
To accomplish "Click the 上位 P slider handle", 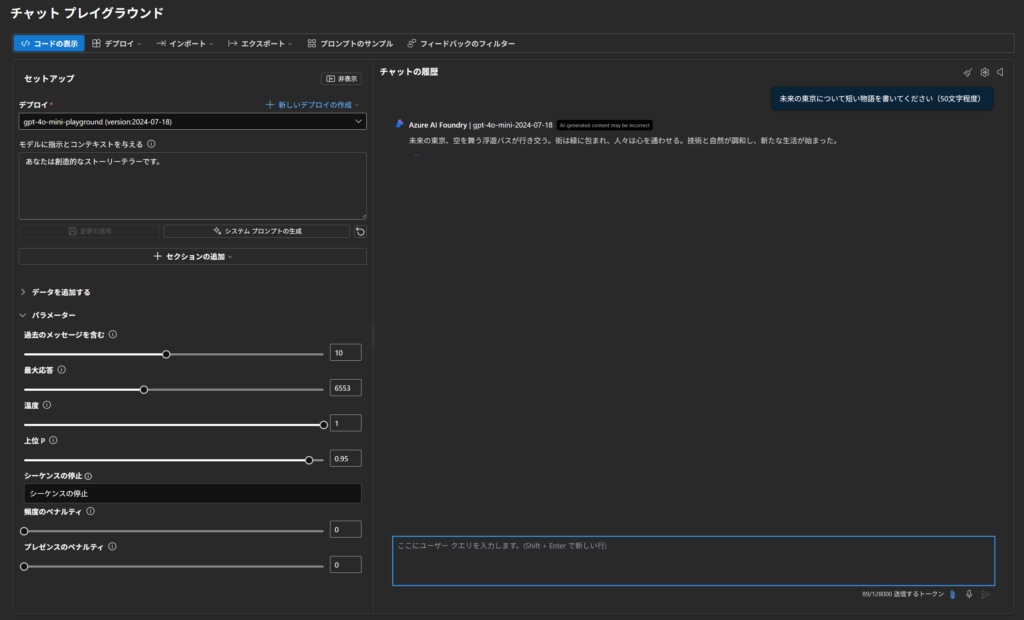I will [309, 460].
